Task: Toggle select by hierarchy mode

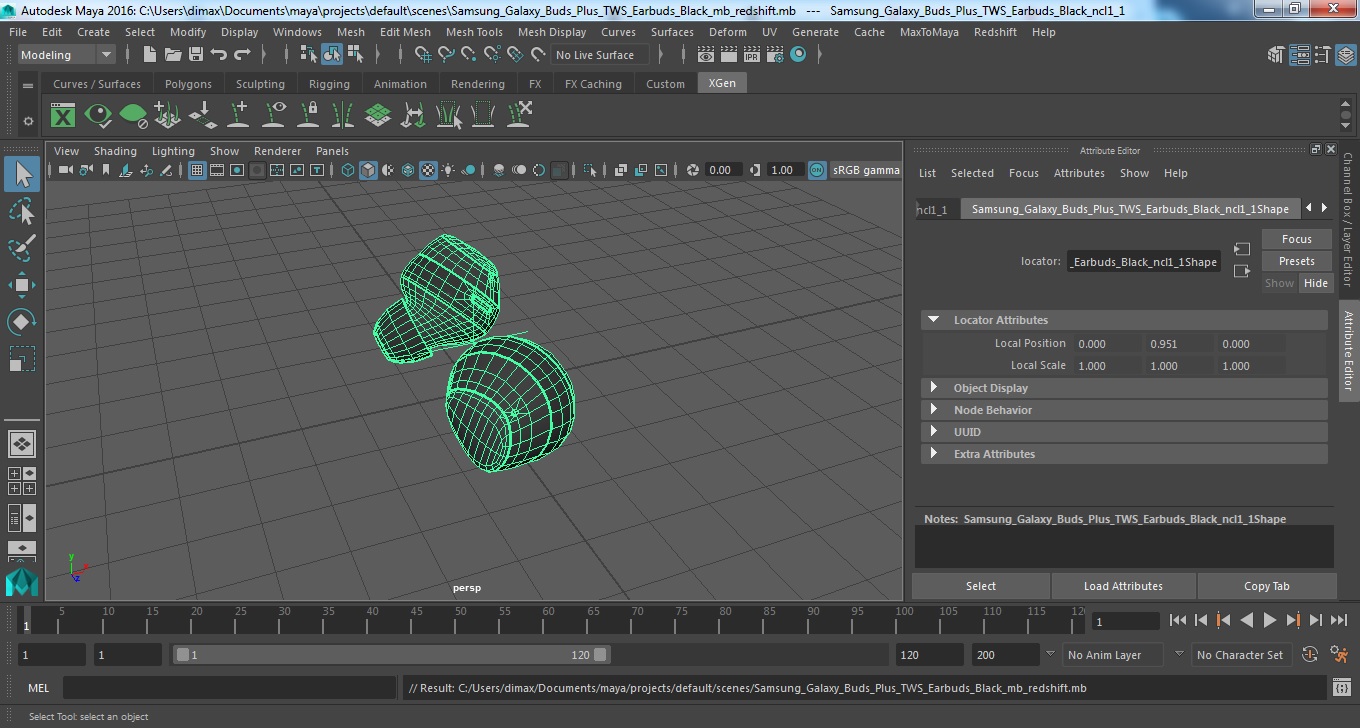Action: [308, 55]
